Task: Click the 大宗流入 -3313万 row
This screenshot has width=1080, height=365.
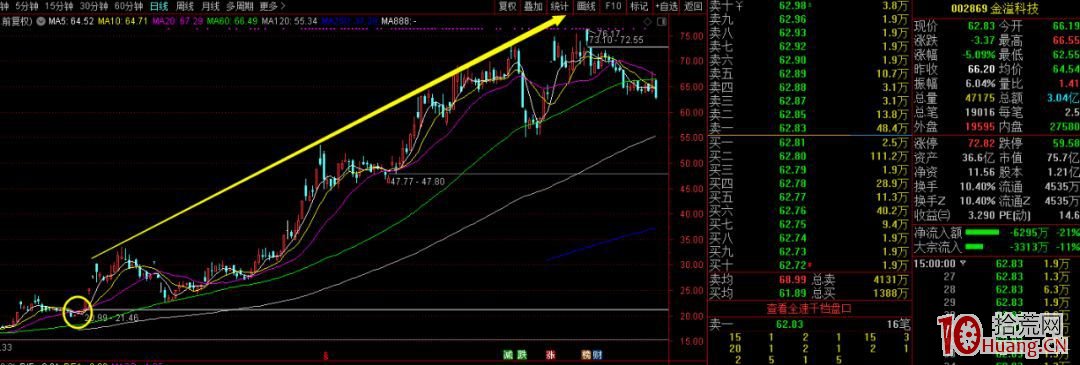Action: 996,247
